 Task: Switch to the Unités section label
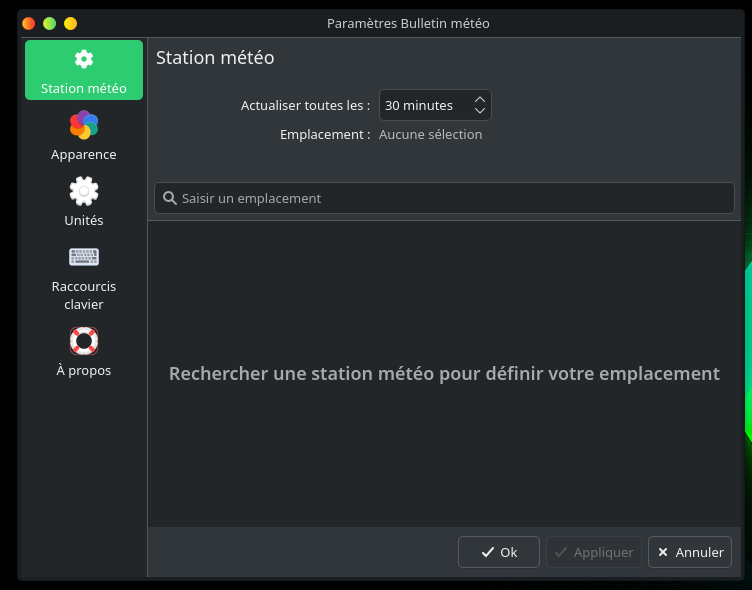point(84,220)
